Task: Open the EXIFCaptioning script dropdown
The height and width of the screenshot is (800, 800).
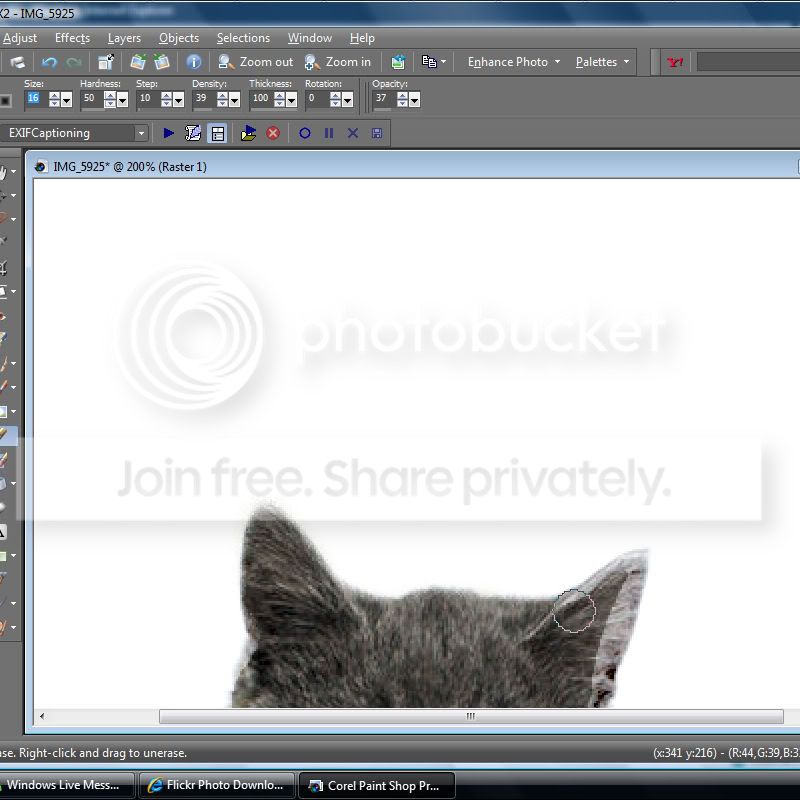Action: [141, 133]
